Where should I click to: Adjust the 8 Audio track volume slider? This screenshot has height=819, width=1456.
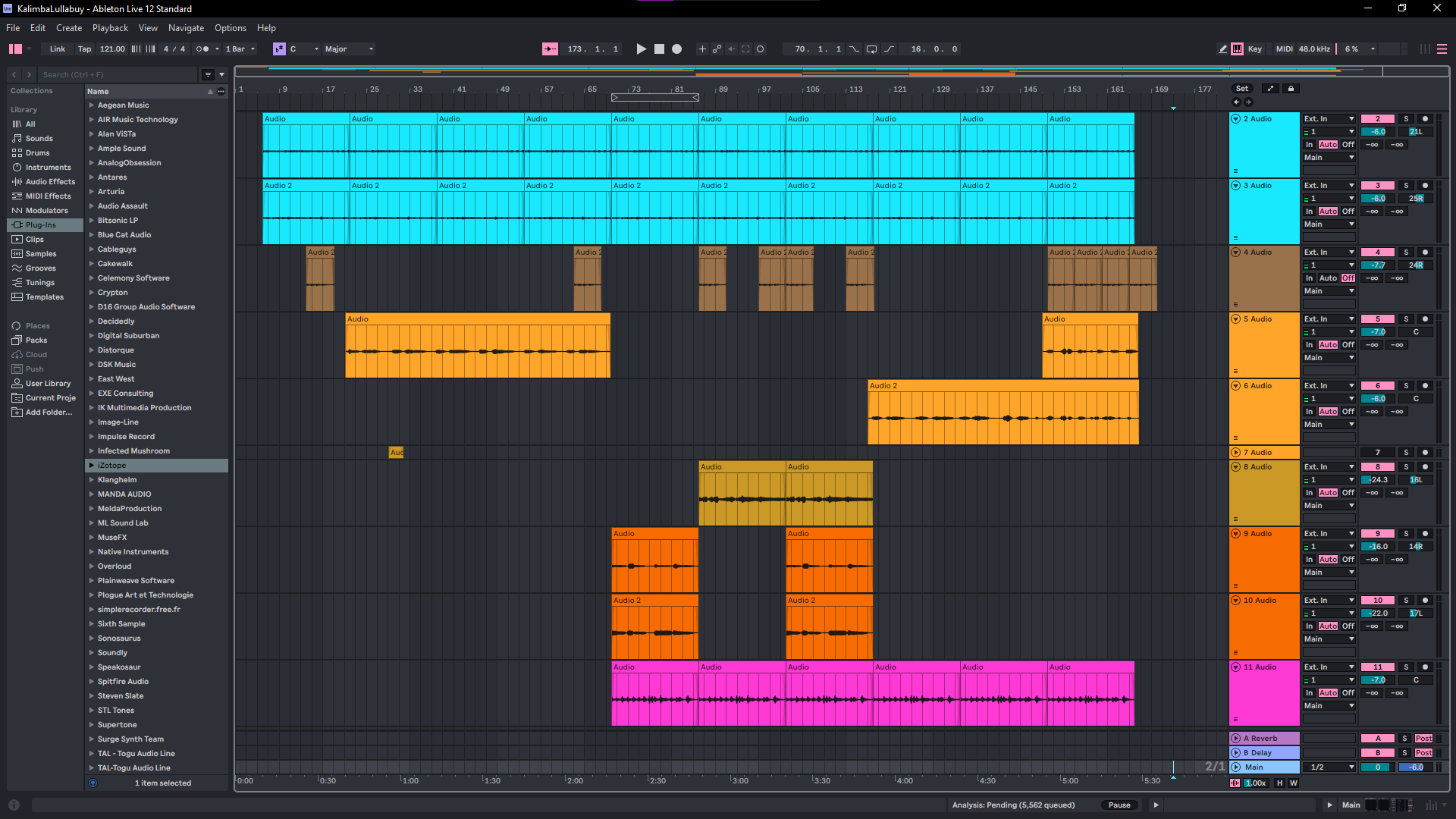1378,480
